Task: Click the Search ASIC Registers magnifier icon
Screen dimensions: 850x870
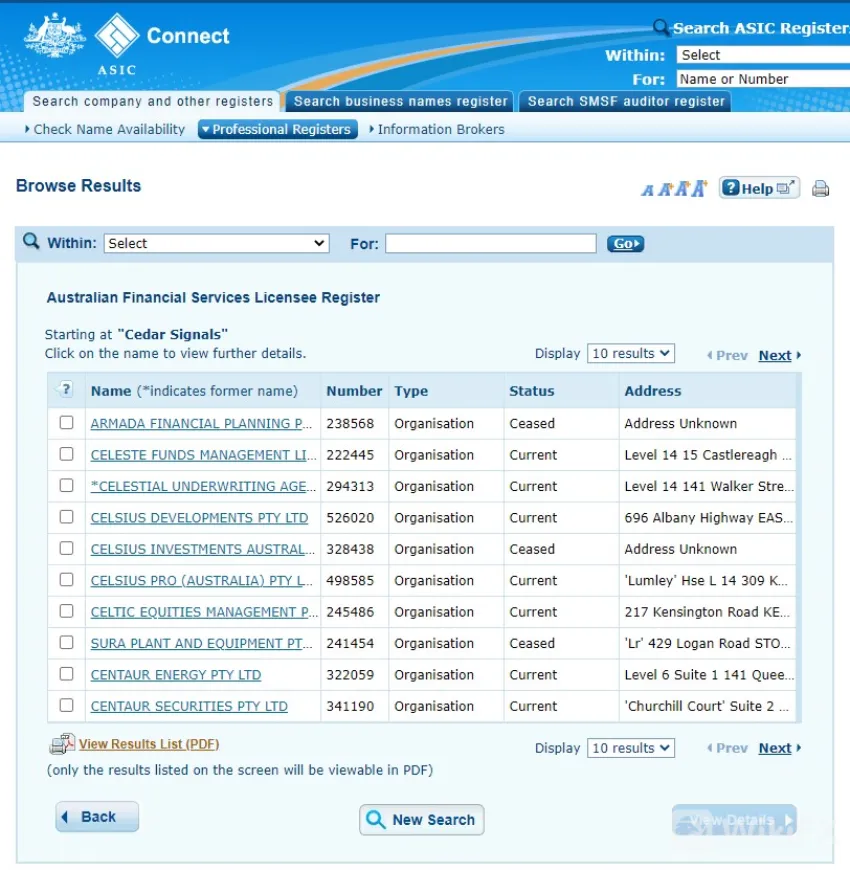Action: 660,27
